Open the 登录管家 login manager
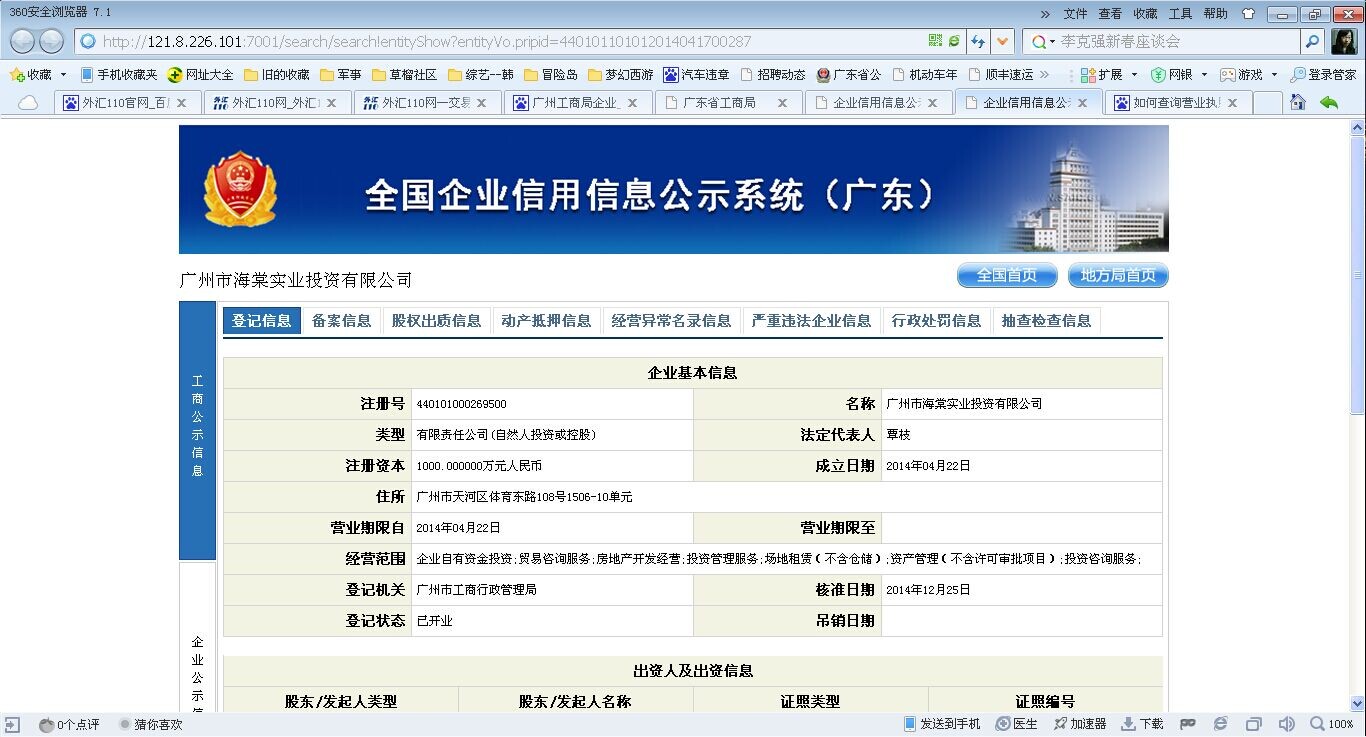1366x737 pixels. pyautogui.click(x=1323, y=75)
